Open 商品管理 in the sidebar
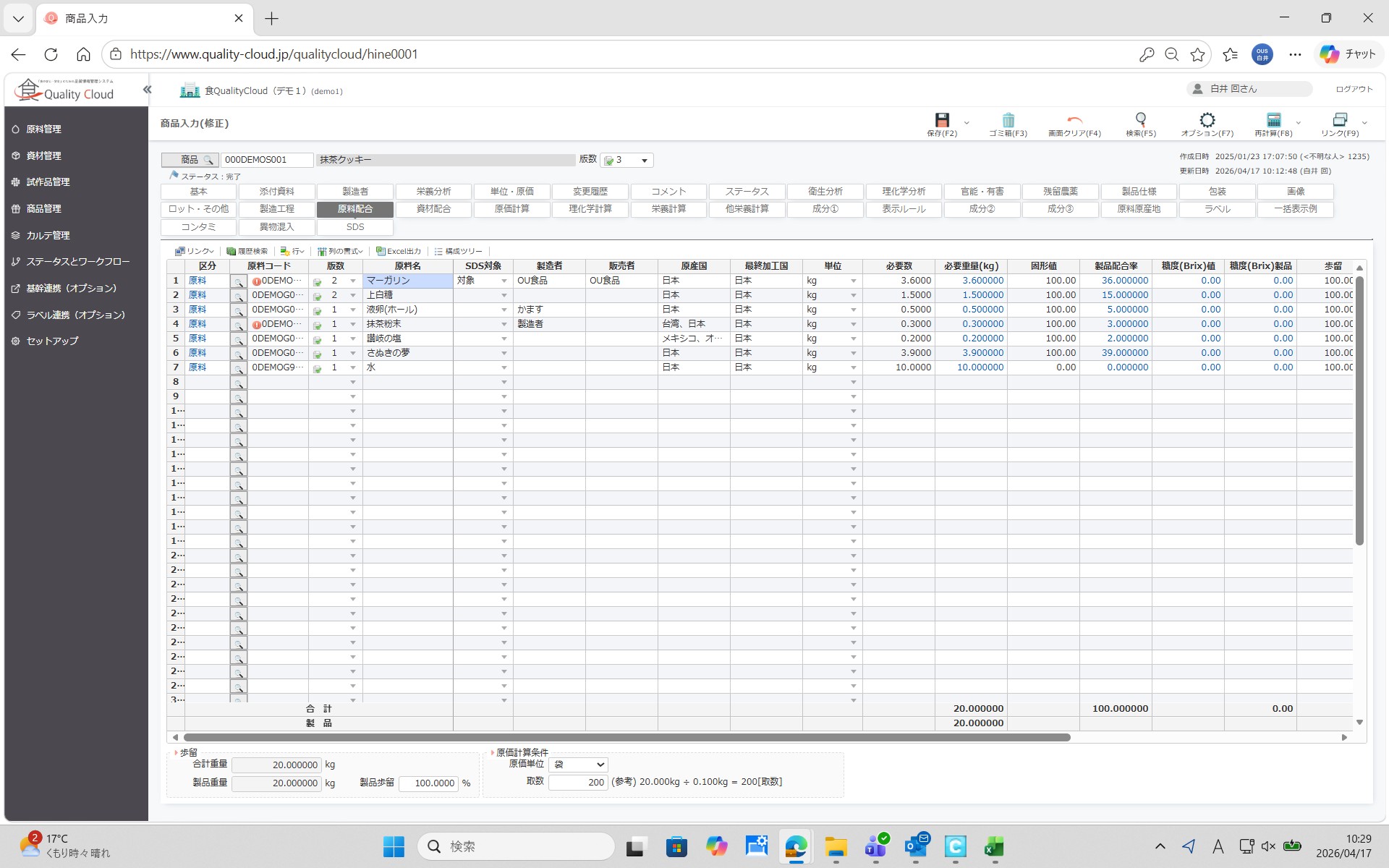Viewport: 1389px width, 868px height. point(43,209)
